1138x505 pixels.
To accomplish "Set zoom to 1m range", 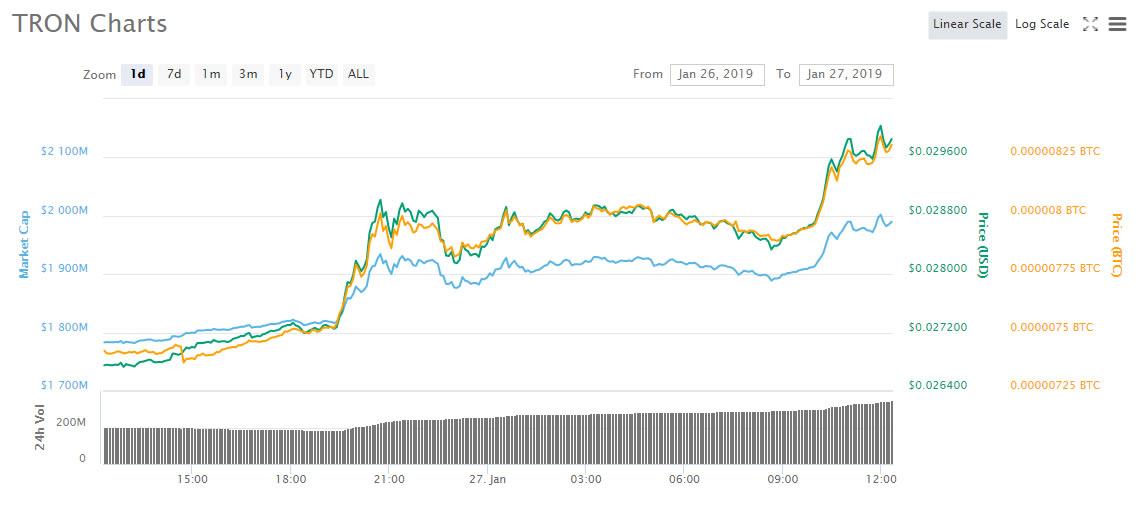I will tap(210, 75).
